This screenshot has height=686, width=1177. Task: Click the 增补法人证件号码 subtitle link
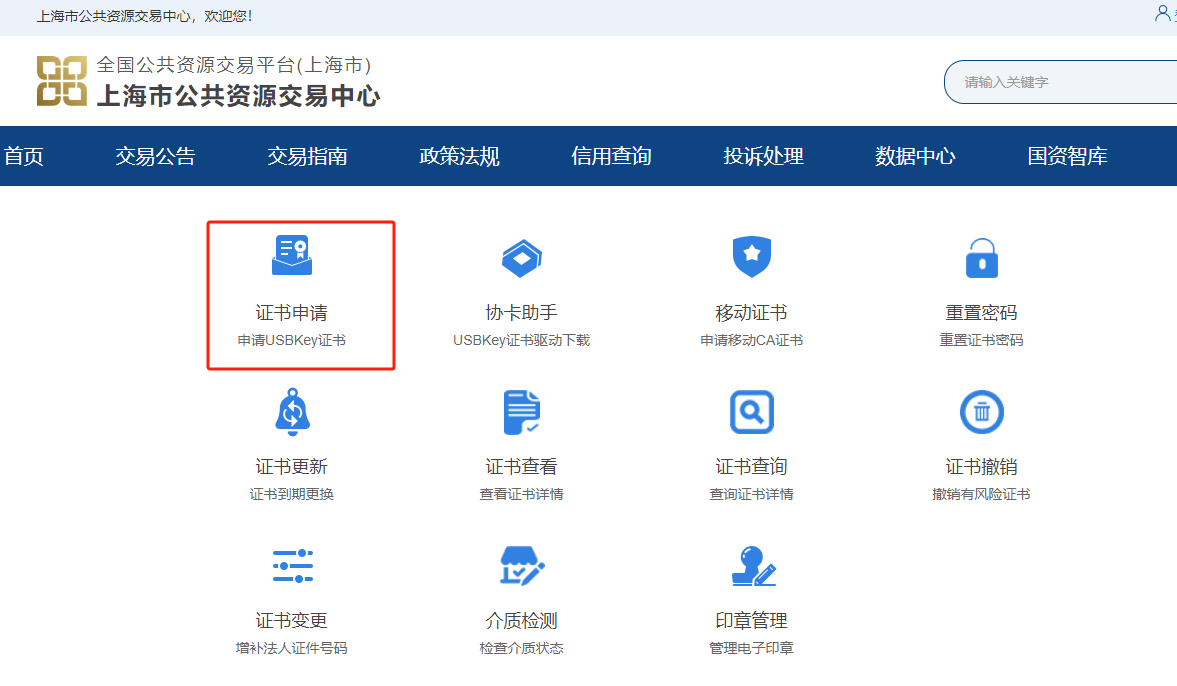pyautogui.click(x=291, y=648)
